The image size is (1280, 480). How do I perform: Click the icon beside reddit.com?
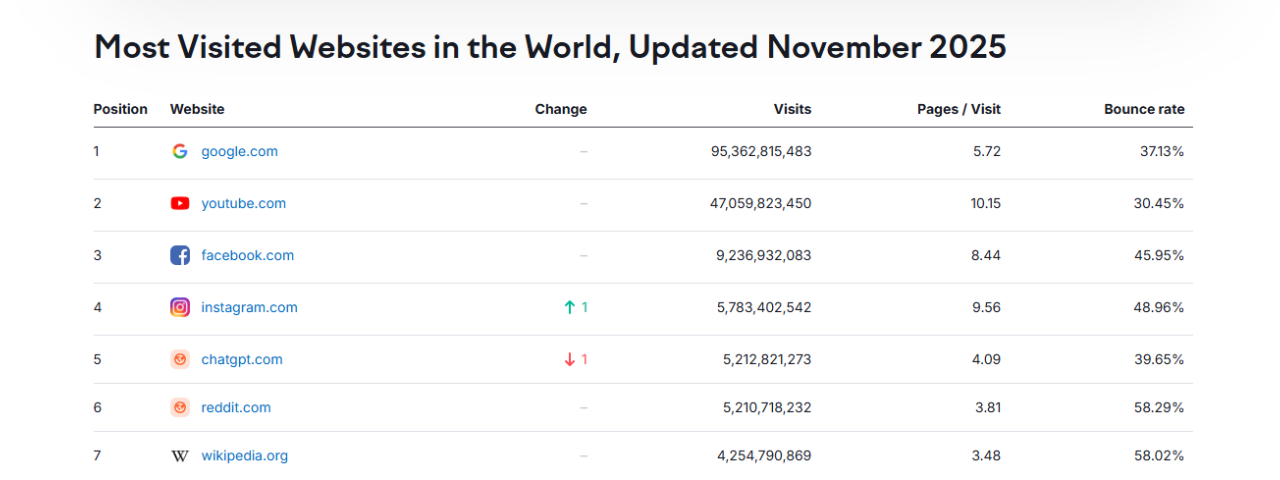pyautogui.click(x=180, y=407)
